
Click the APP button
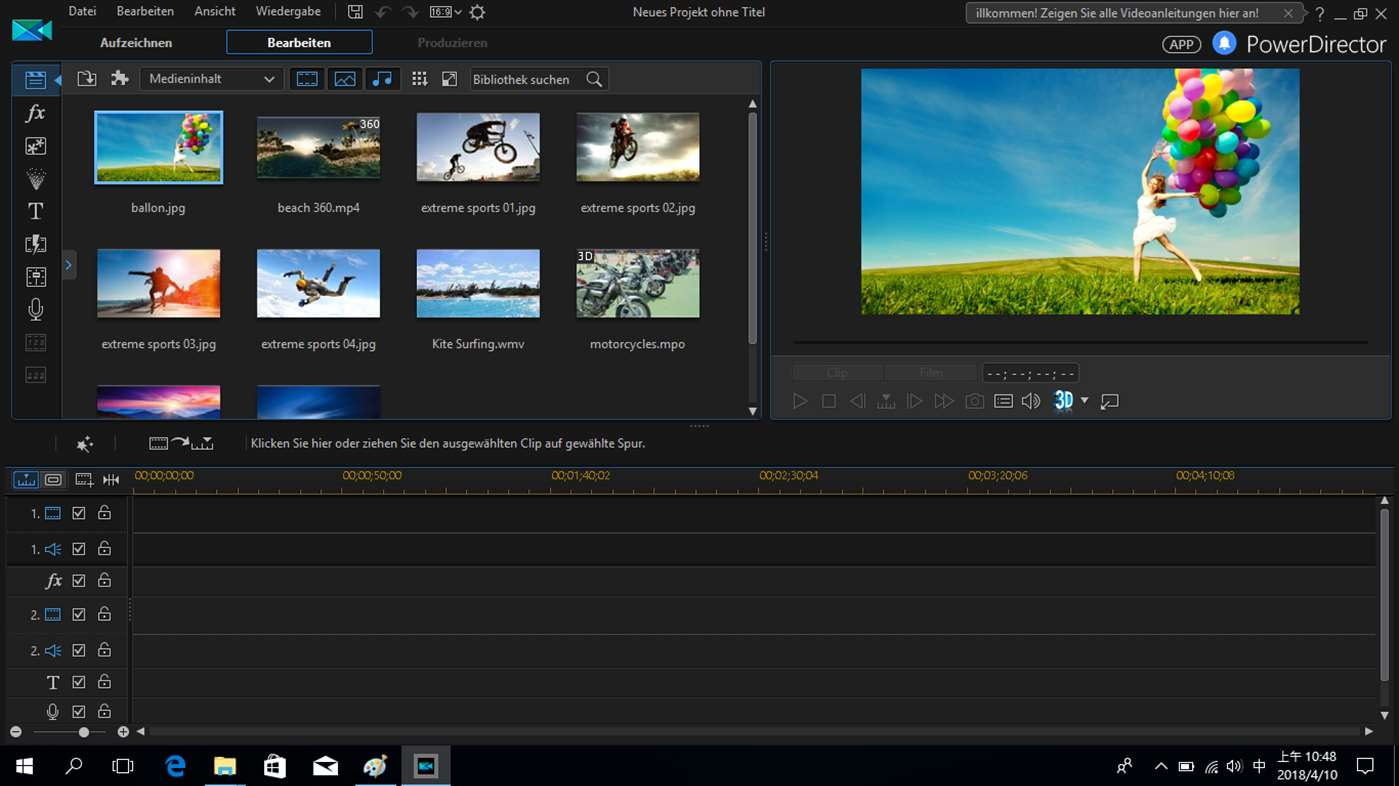pos(1181,45)
